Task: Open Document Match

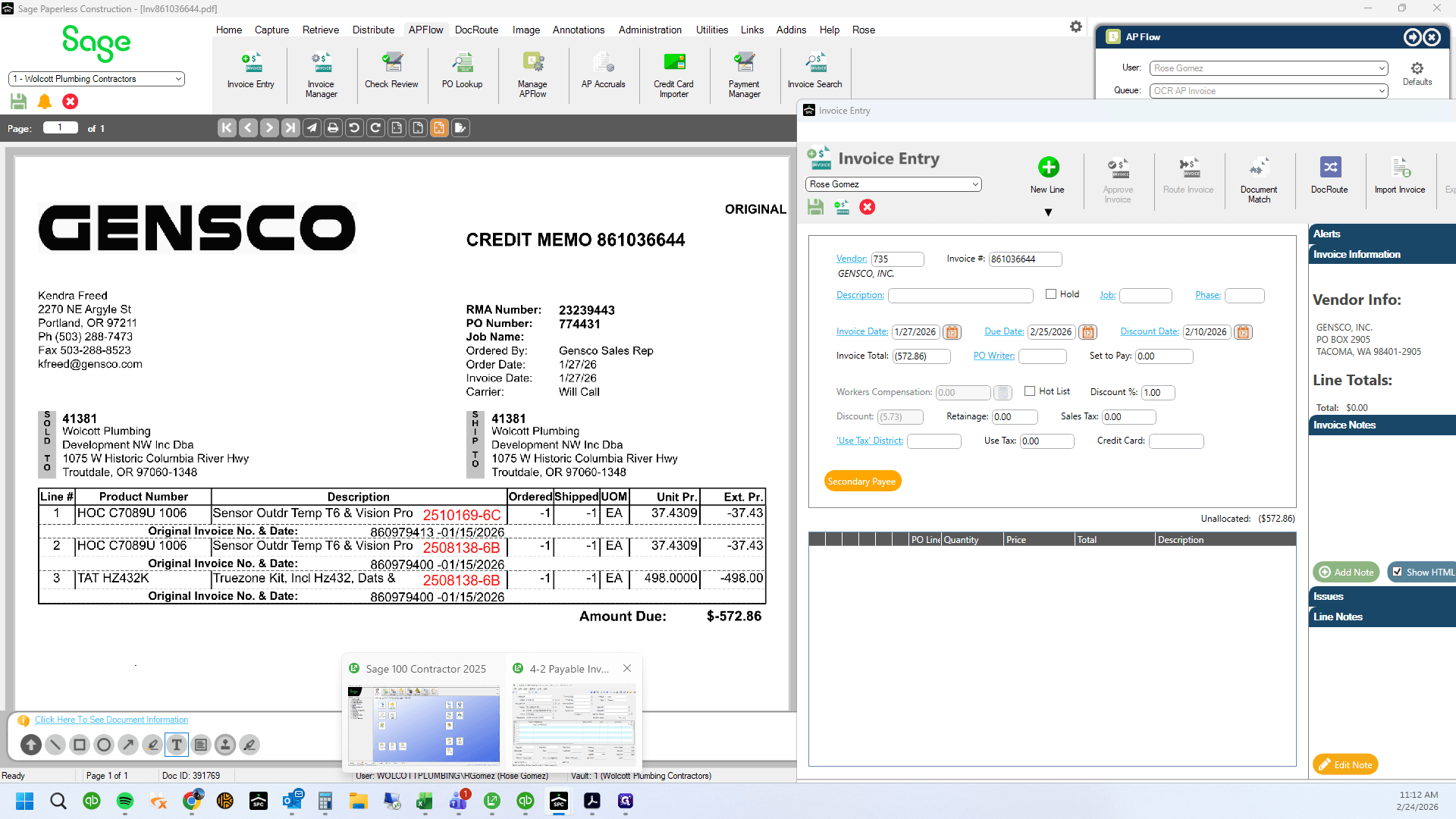Action: click(1259, 180)
